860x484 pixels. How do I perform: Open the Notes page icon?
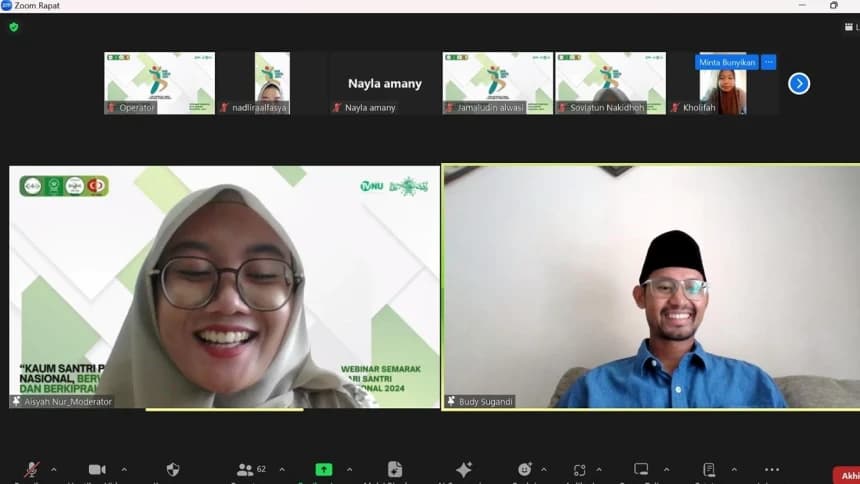point(709,469)
